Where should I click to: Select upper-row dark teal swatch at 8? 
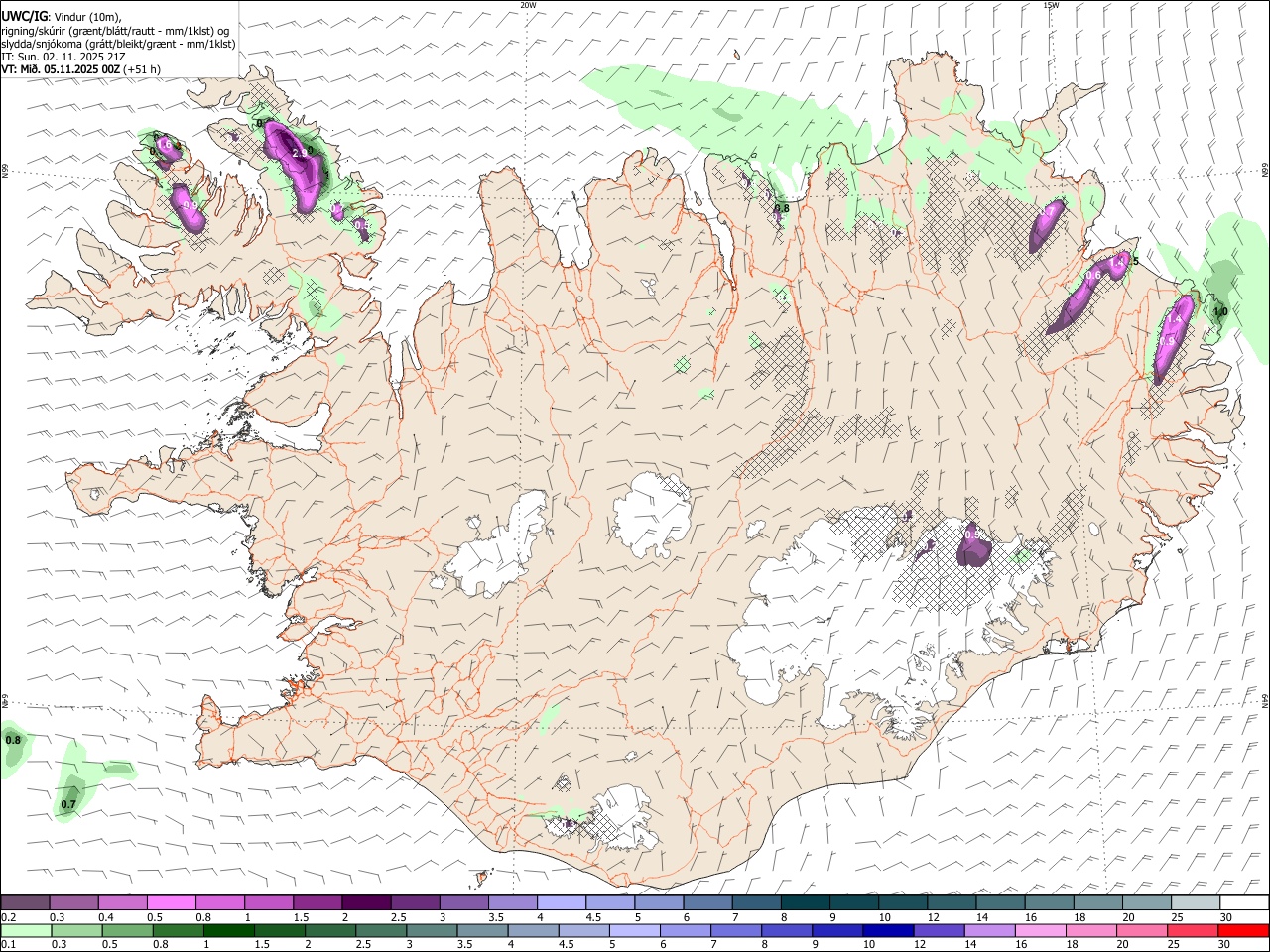pyautogui.click(x=806, y=902)
